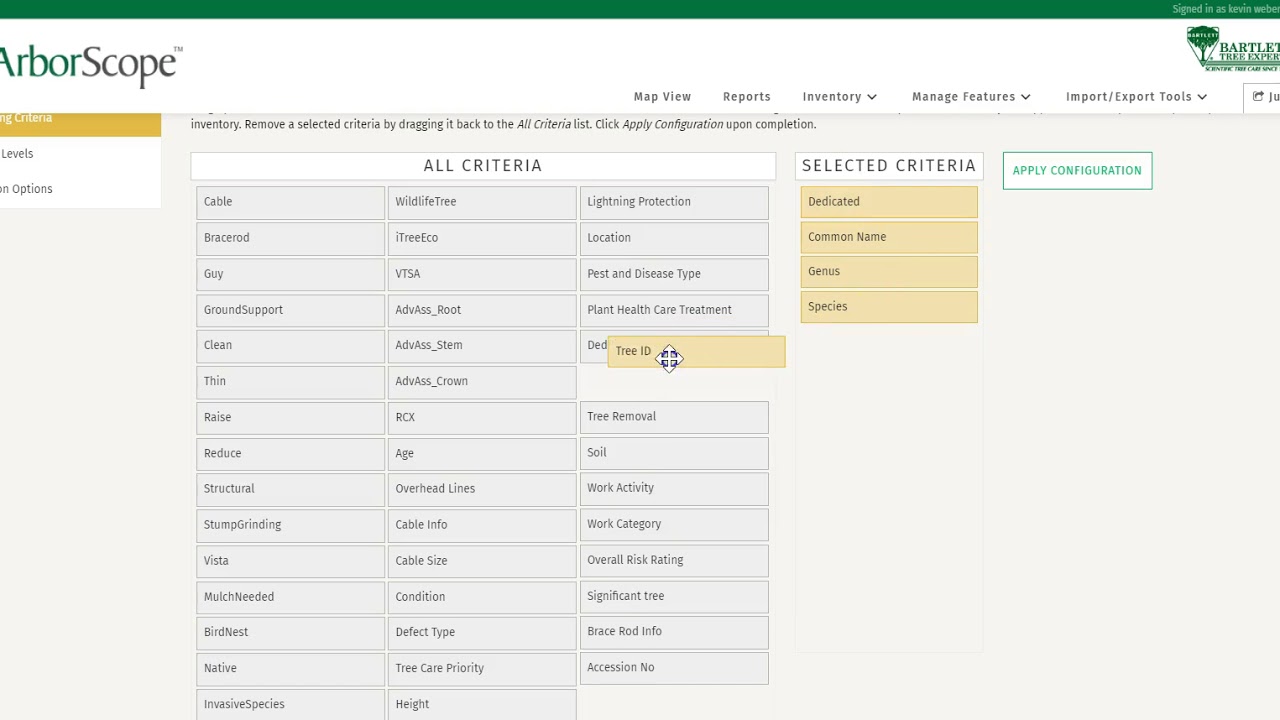Click the Cable criteria tile

(x=290, y=202)
